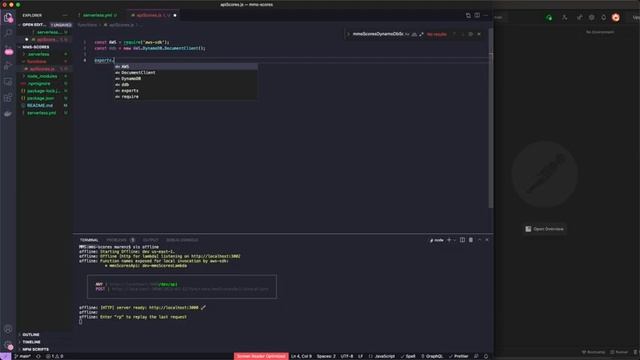Split the terminal panel

(x=462, y=240)
